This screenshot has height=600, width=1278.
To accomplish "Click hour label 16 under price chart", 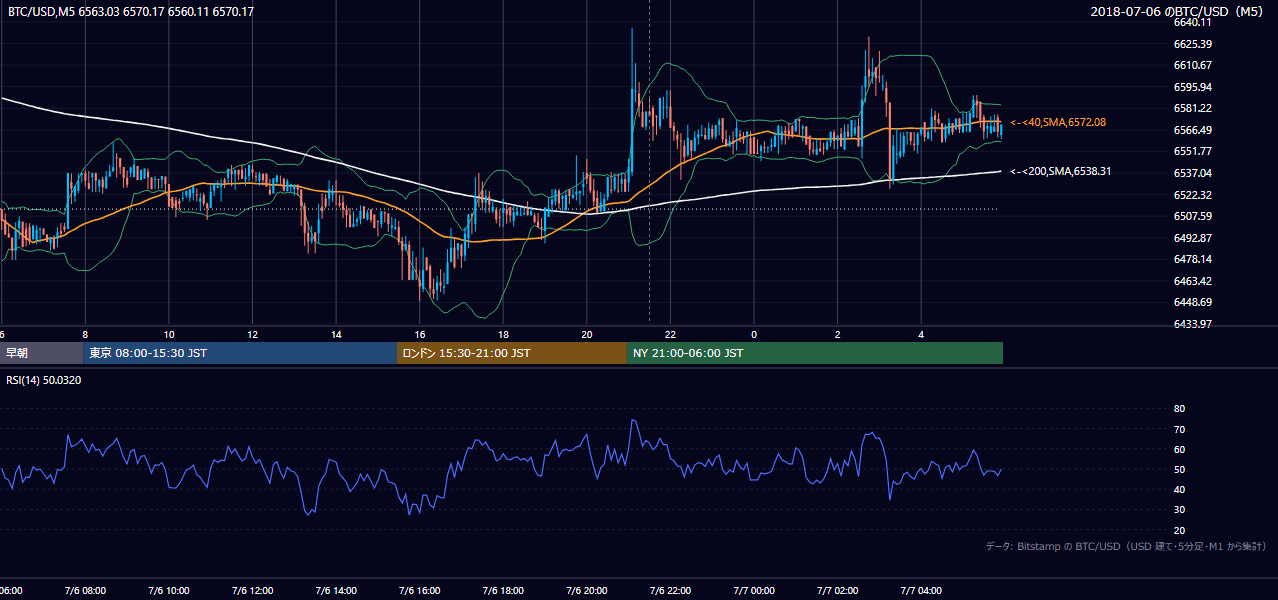I will click(420, 334).
